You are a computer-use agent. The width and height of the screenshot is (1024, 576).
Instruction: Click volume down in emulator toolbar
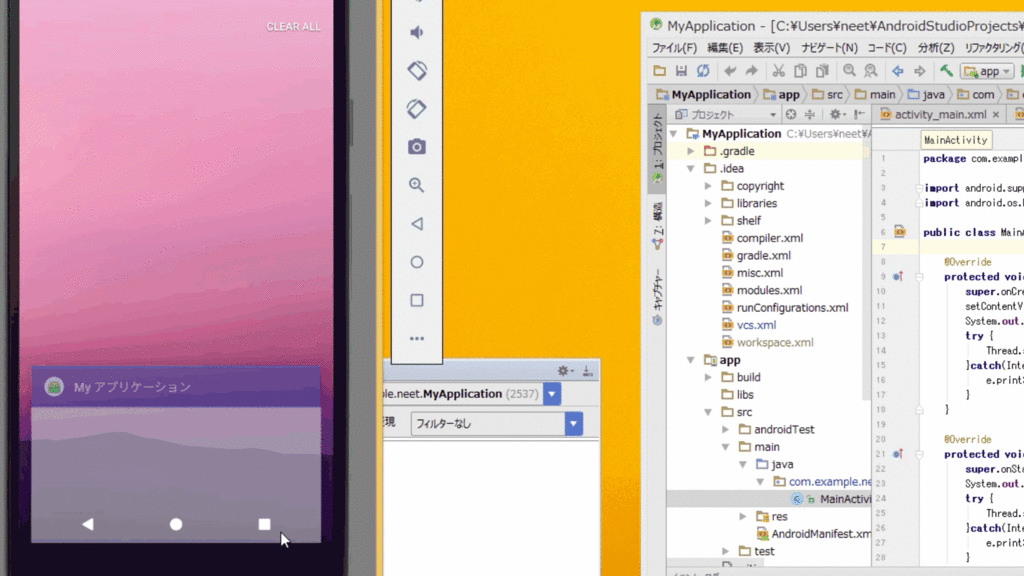(x=417, y=32)
